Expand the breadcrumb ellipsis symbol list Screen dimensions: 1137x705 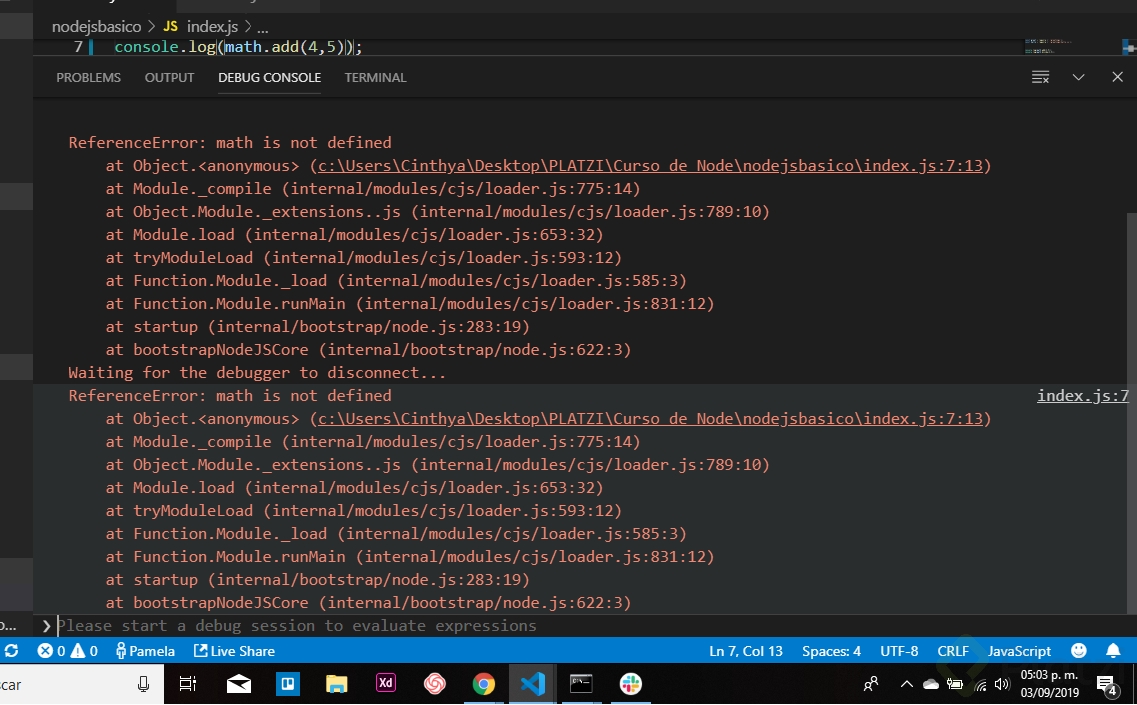[x=262, y=28]
